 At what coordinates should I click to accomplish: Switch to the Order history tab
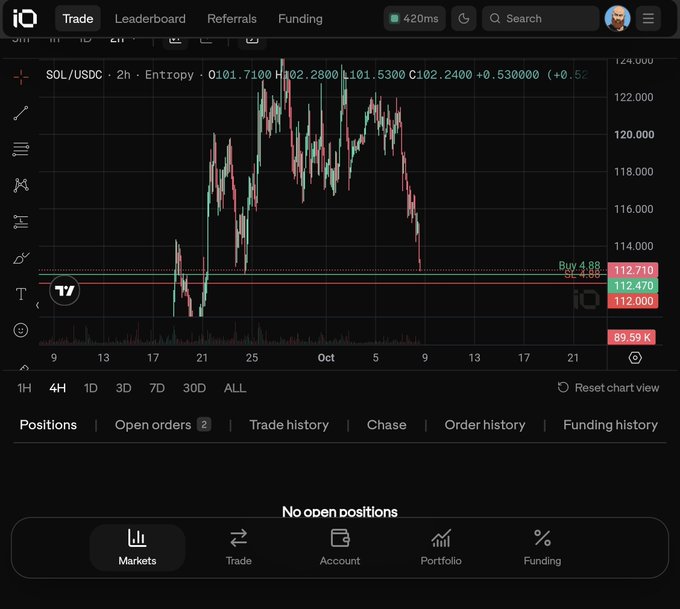click(484, 425)
